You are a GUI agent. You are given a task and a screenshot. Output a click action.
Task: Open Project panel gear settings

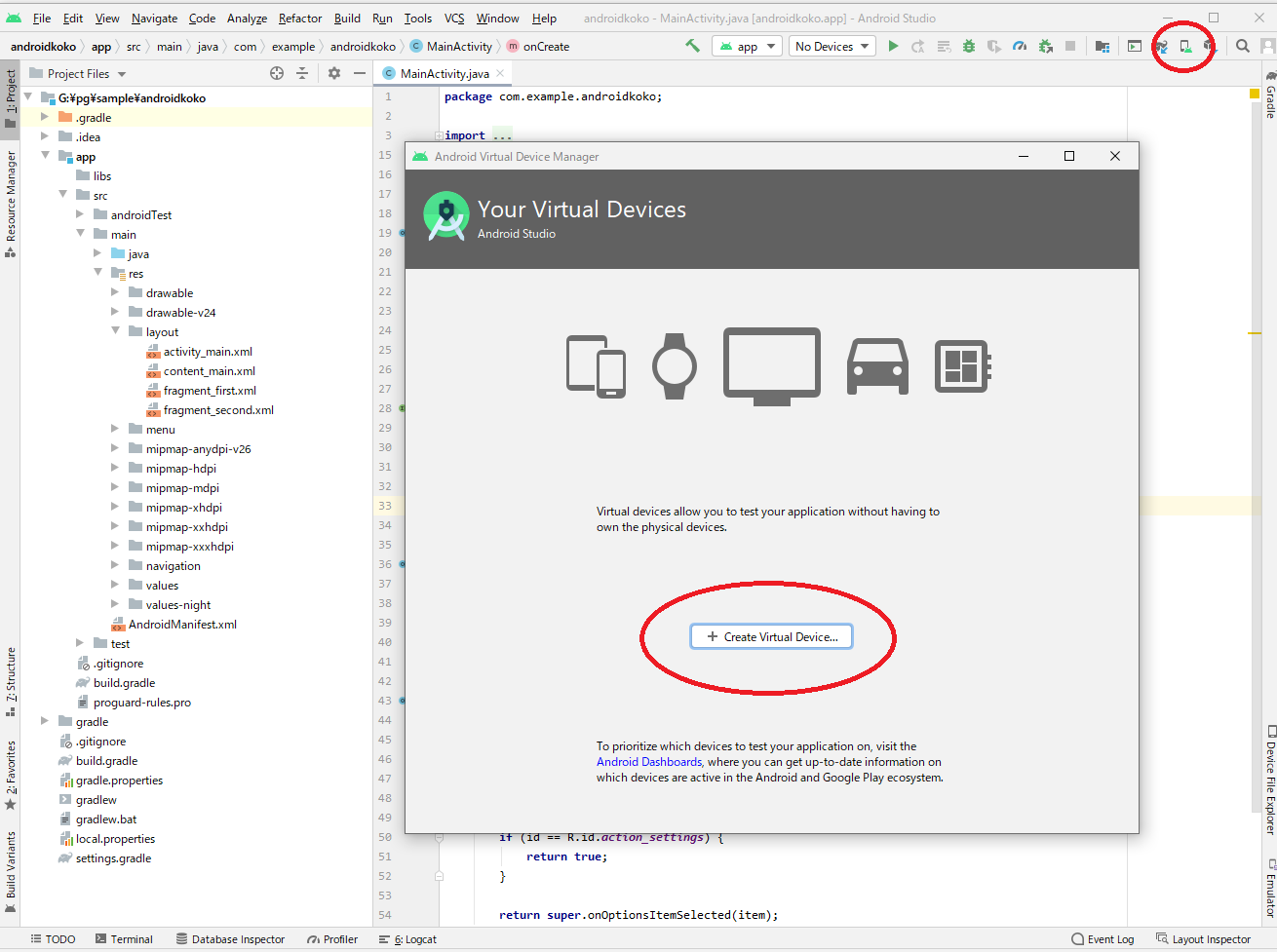[x=334, y=73]
